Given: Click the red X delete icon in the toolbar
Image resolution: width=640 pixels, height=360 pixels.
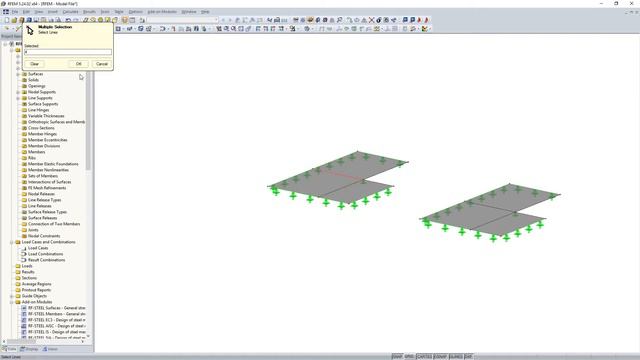Looking at the screenshot, I should point(371,20).
